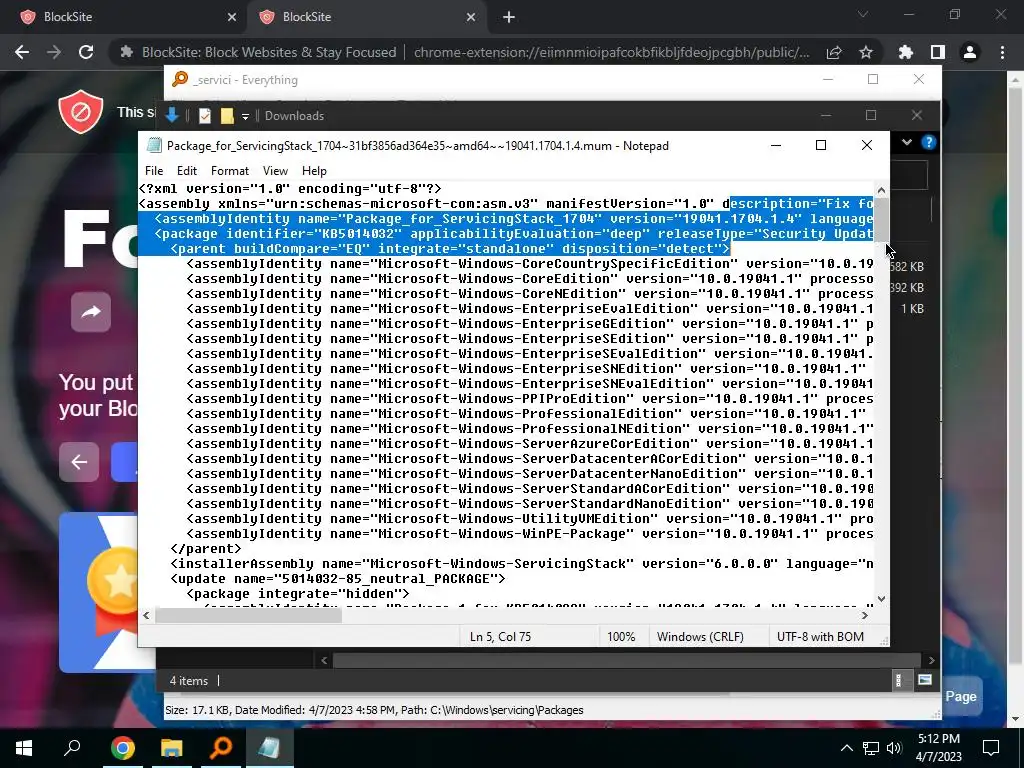1024x768 pixels.
Task: Close the second BlockSite tab
Action: click(471, 18)
